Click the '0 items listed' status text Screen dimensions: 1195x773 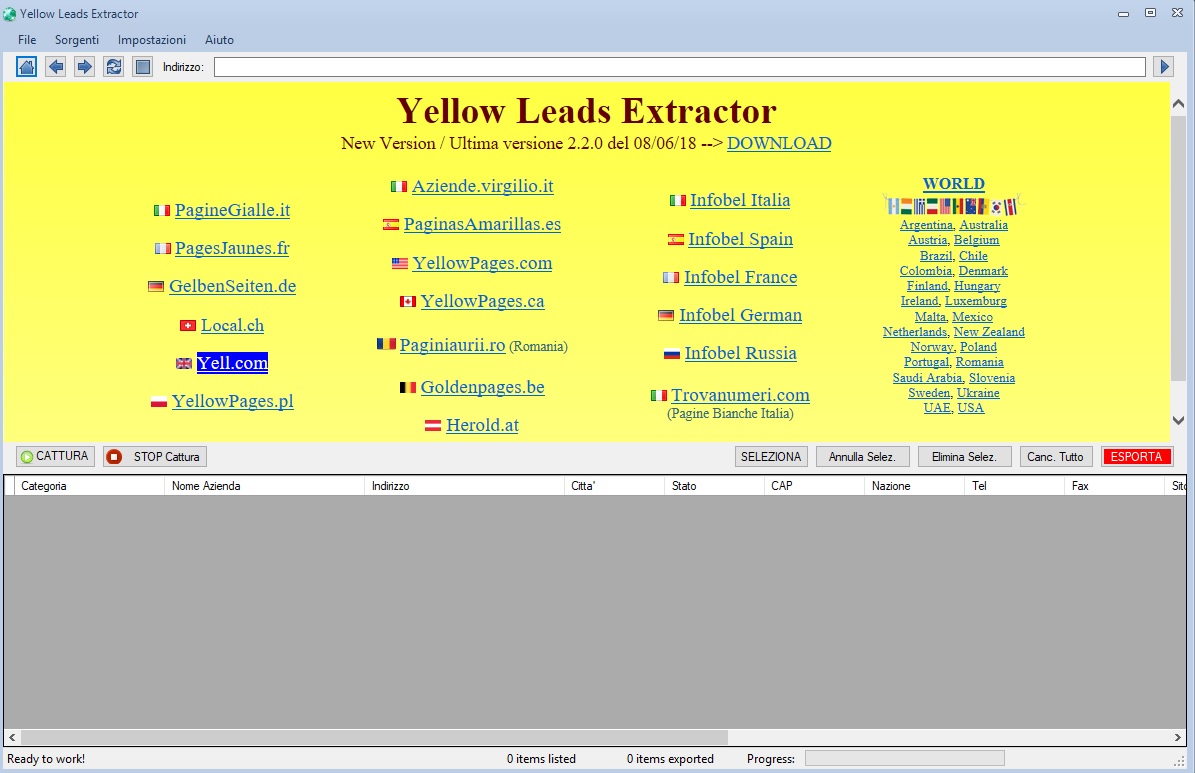pyautogui.click(x=541, y=759)
